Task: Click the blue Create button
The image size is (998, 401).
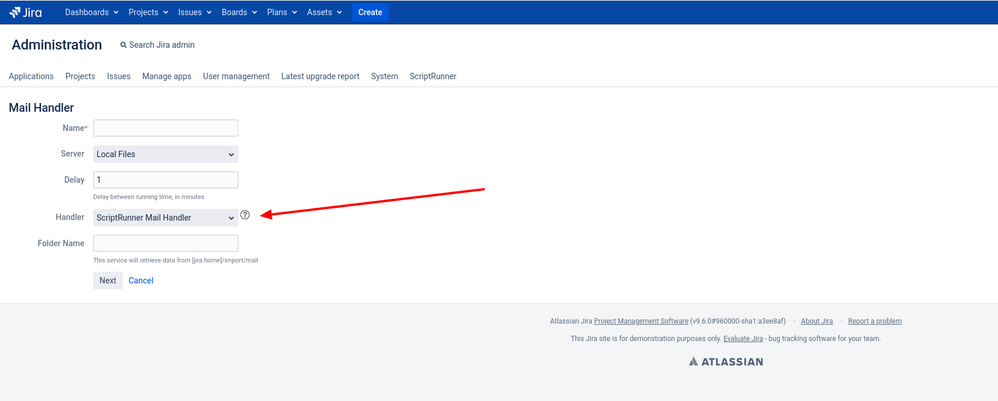Action: coord(370,12)
